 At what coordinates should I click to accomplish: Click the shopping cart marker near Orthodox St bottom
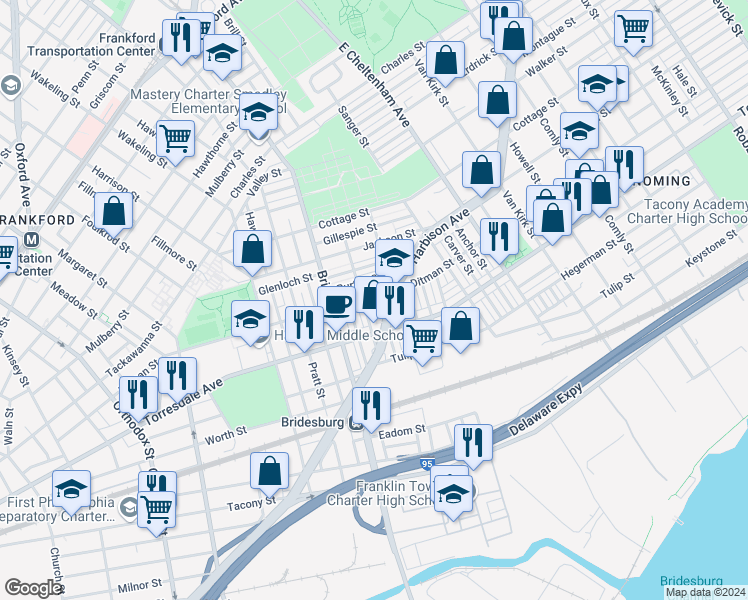point(156,513)
